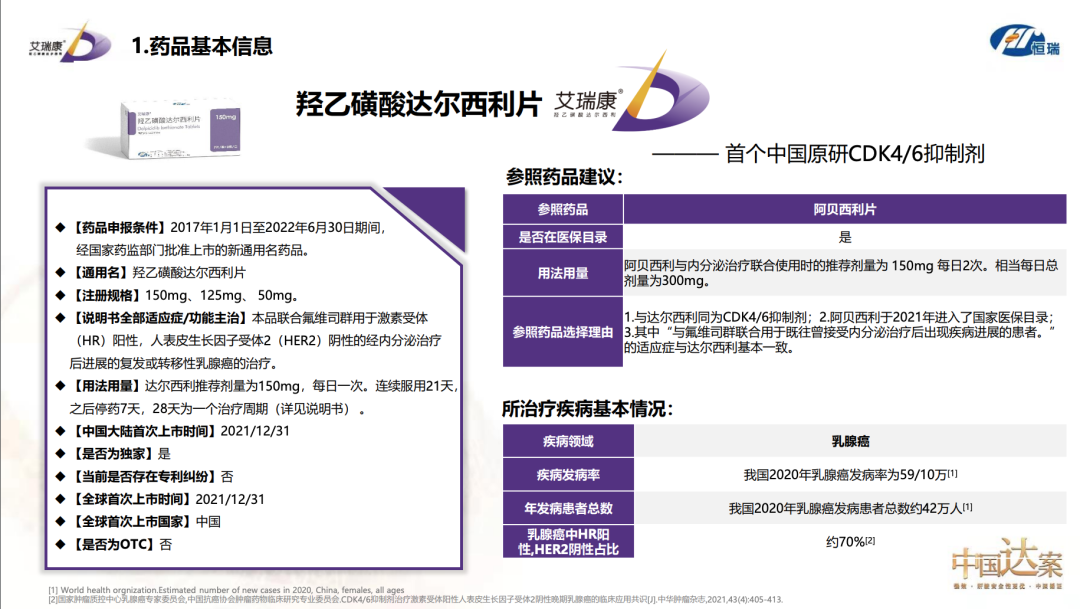Select the 疾病发病率 row label
The image size is (1080, 609).
[568, 475]
